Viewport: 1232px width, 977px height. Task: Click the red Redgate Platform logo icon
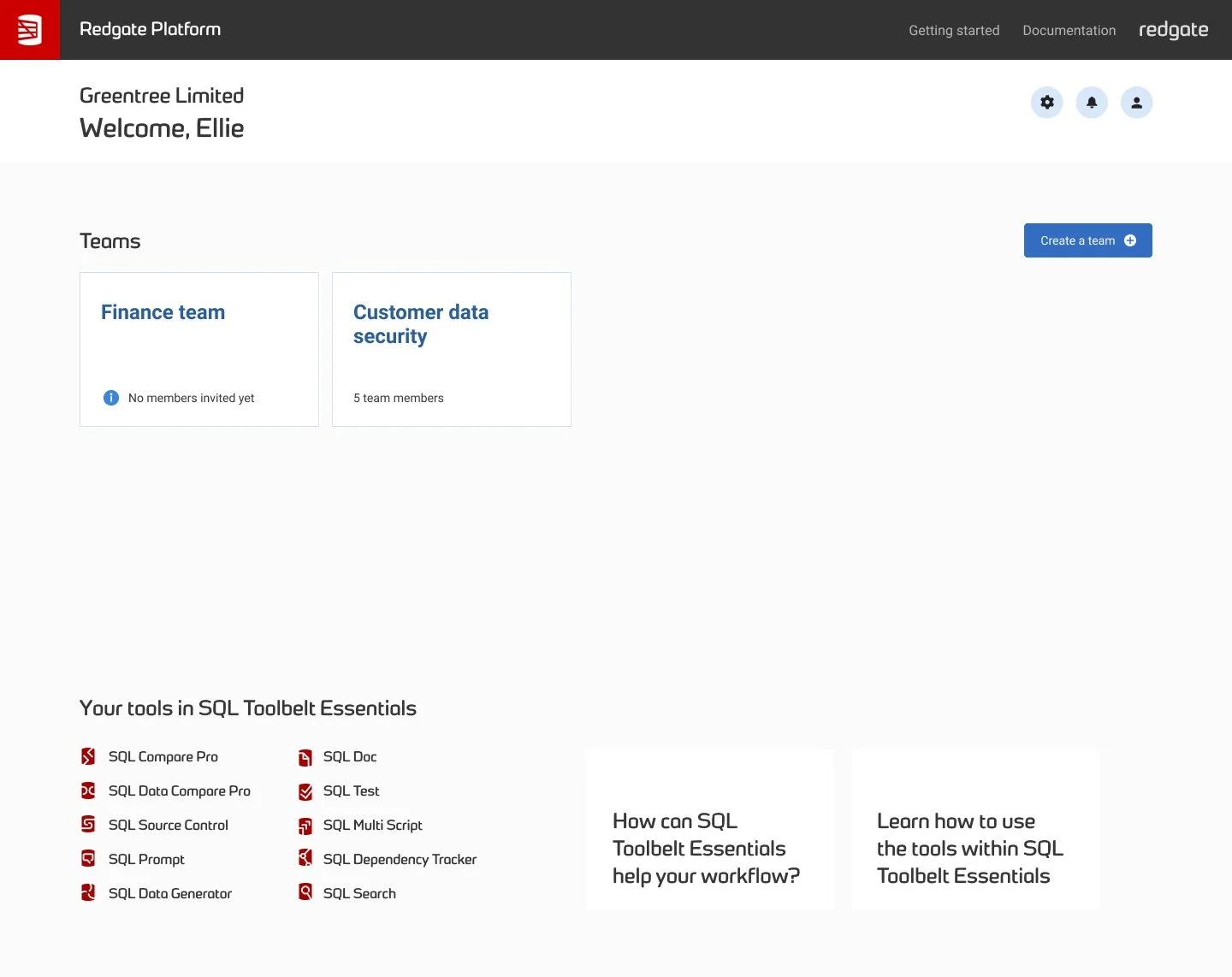pyautogui.click(x=30, y=30)
